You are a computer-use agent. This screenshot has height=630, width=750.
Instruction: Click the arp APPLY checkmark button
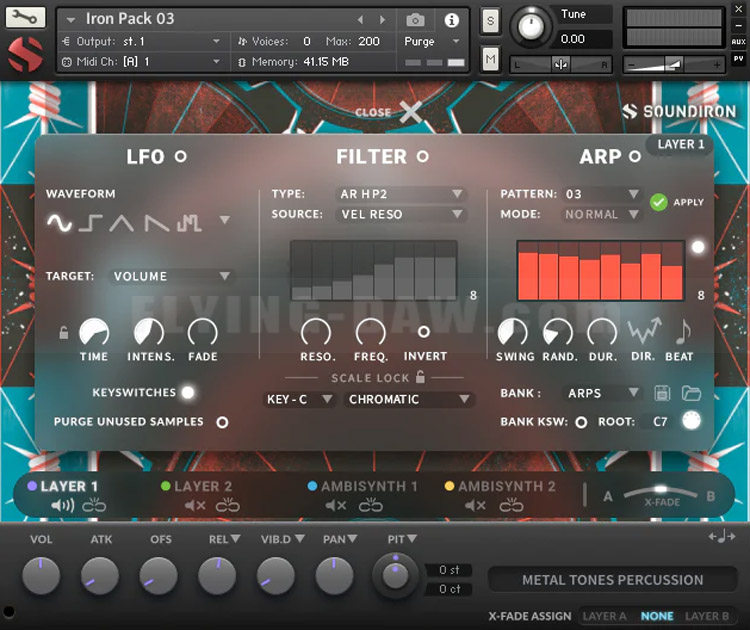tap(659, 202)
